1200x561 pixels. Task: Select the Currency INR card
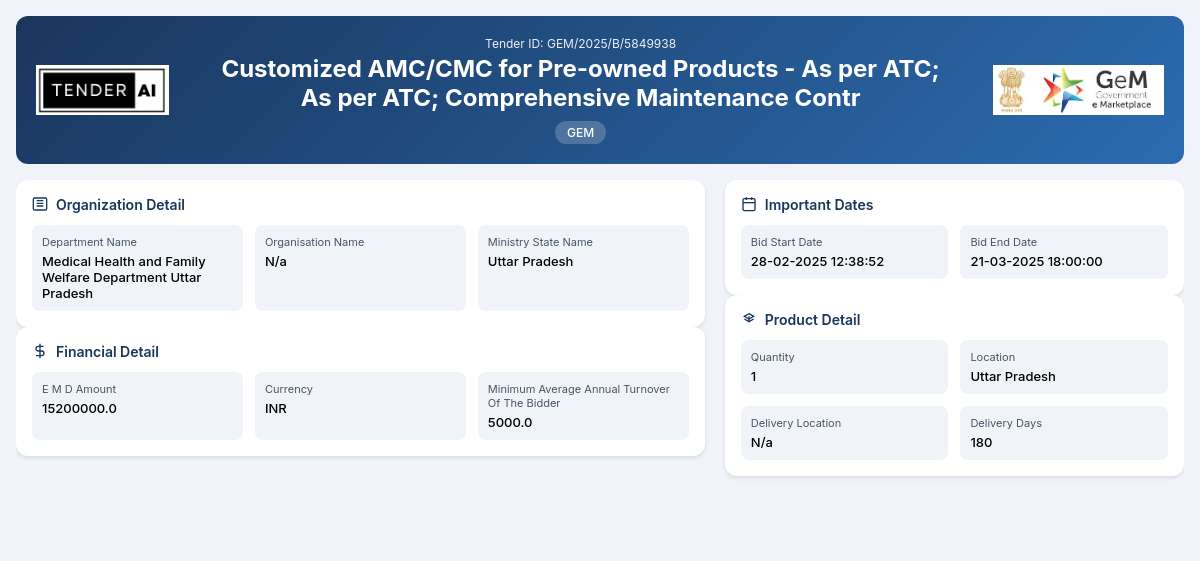point(360,406)
